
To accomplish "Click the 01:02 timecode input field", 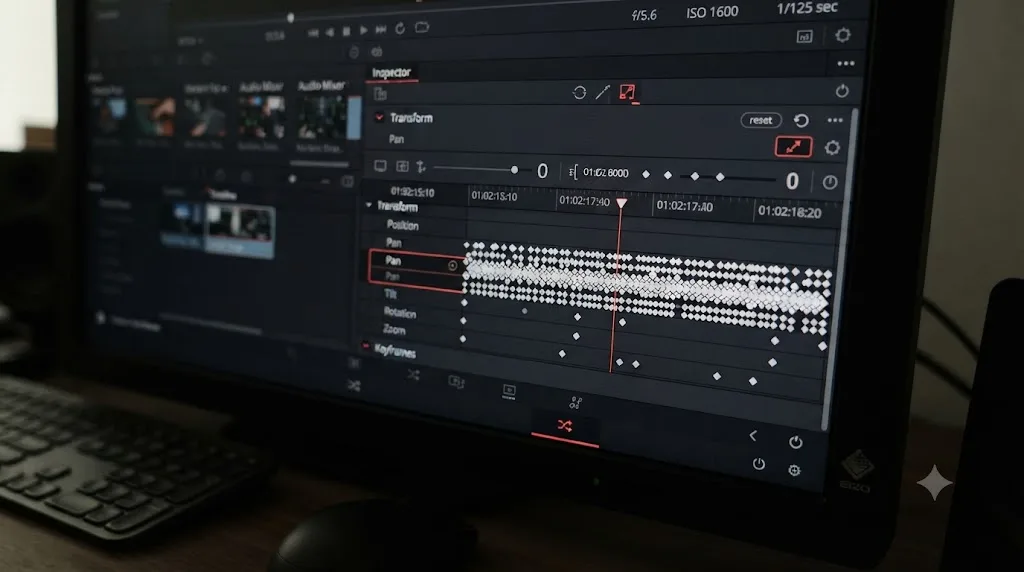I will point(605,172).
